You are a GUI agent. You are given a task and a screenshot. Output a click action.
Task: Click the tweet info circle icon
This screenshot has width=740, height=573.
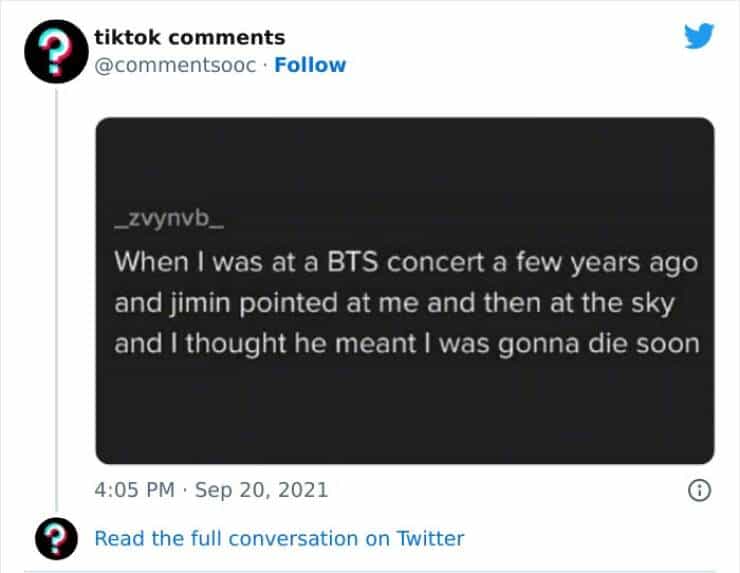700,491
